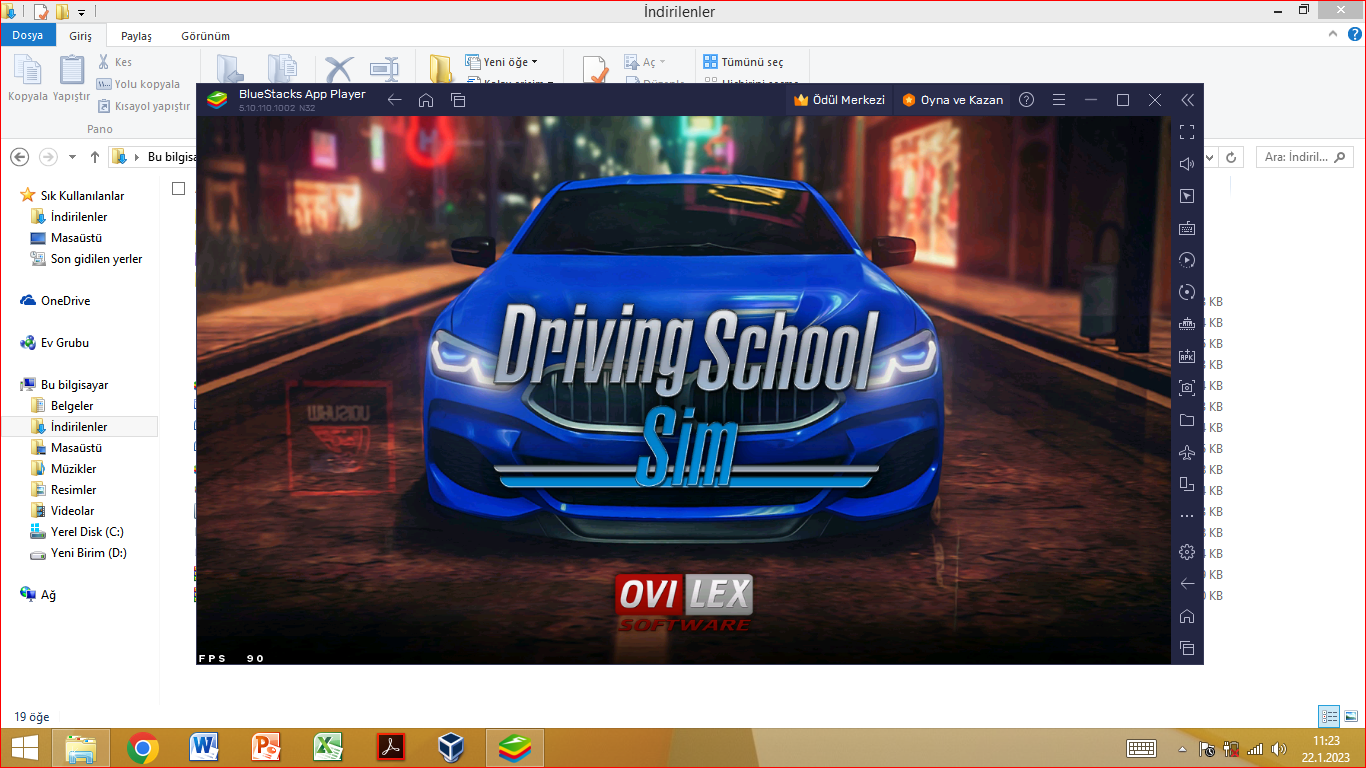Click the BlueStacks title bar back arrow
This screenshot has width=1366, height=768.
tap(395, 100)
